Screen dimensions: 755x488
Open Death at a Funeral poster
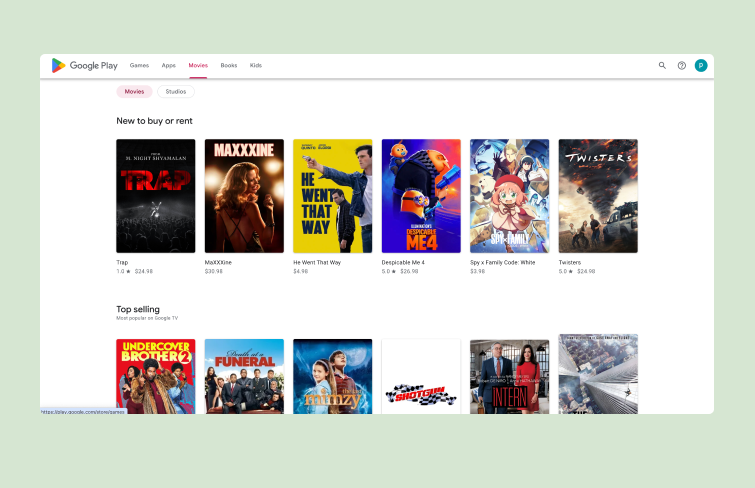pyautogui.click(x=244, y=376)
